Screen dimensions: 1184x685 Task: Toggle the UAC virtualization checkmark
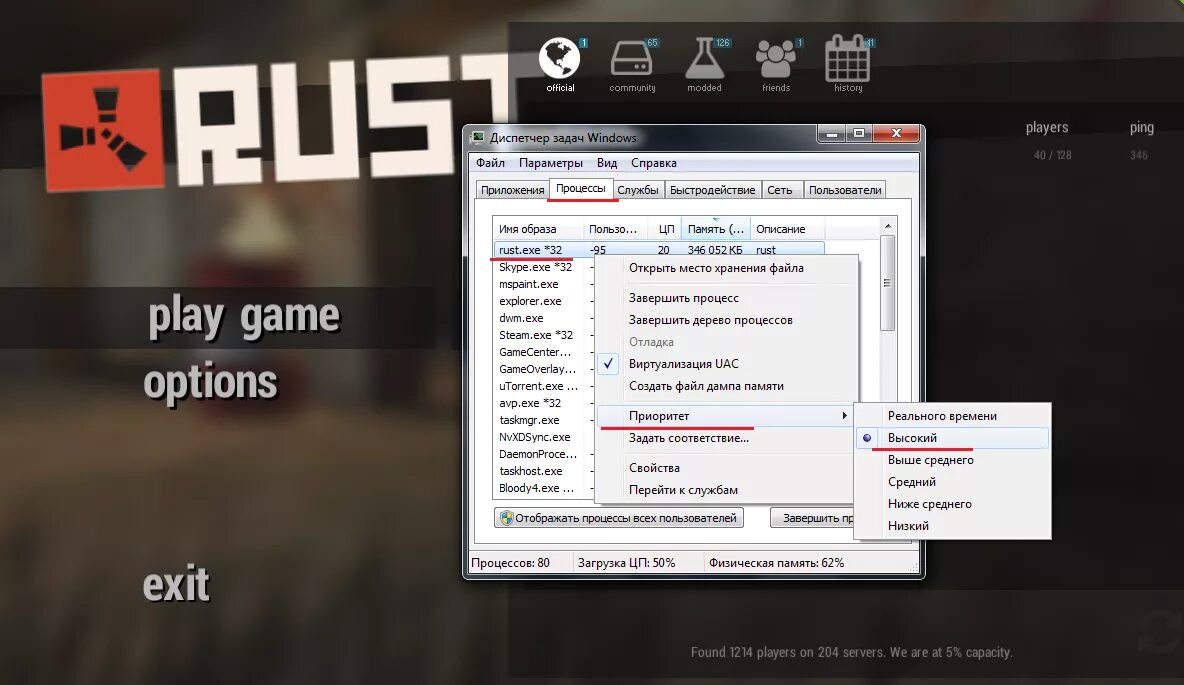[x=608, y=363]
